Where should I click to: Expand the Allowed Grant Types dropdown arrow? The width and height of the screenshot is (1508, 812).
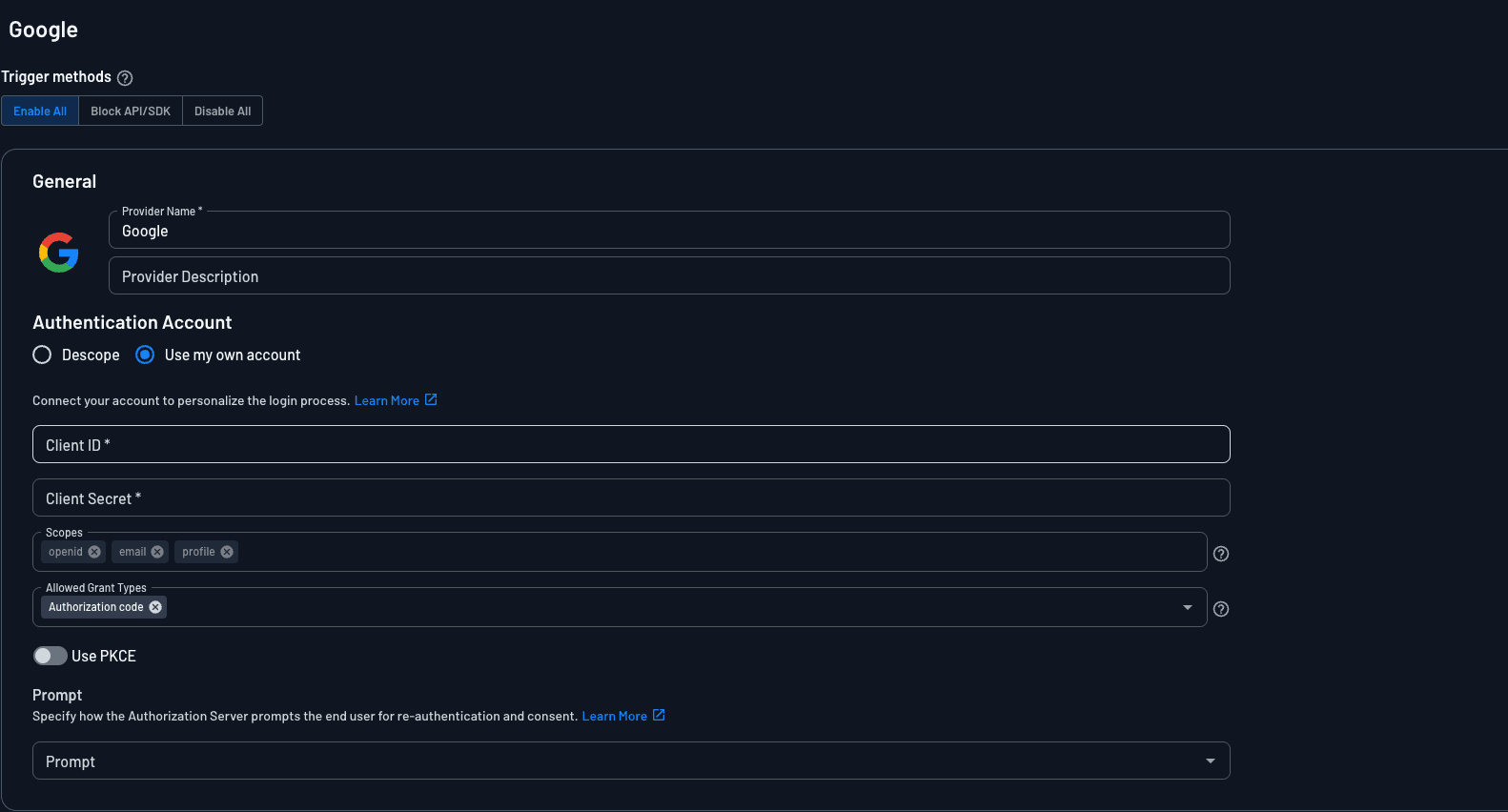click(1188, 607)
